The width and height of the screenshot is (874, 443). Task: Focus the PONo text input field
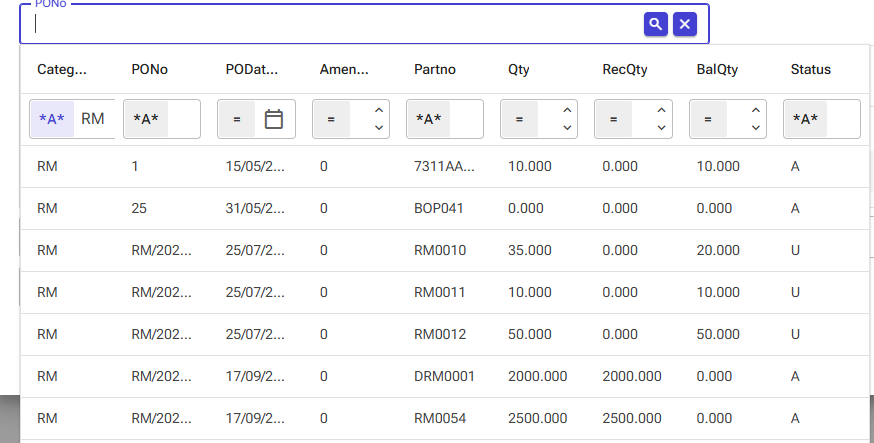[334, 25]
